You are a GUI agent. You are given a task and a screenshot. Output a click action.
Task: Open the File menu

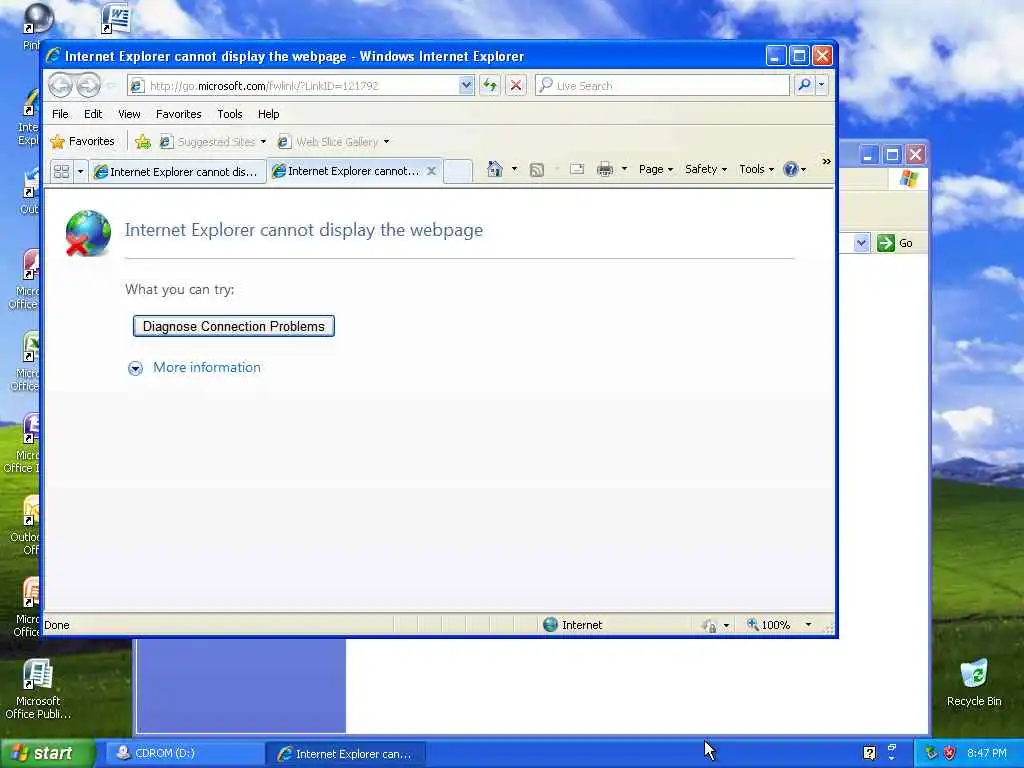(60, 114)
